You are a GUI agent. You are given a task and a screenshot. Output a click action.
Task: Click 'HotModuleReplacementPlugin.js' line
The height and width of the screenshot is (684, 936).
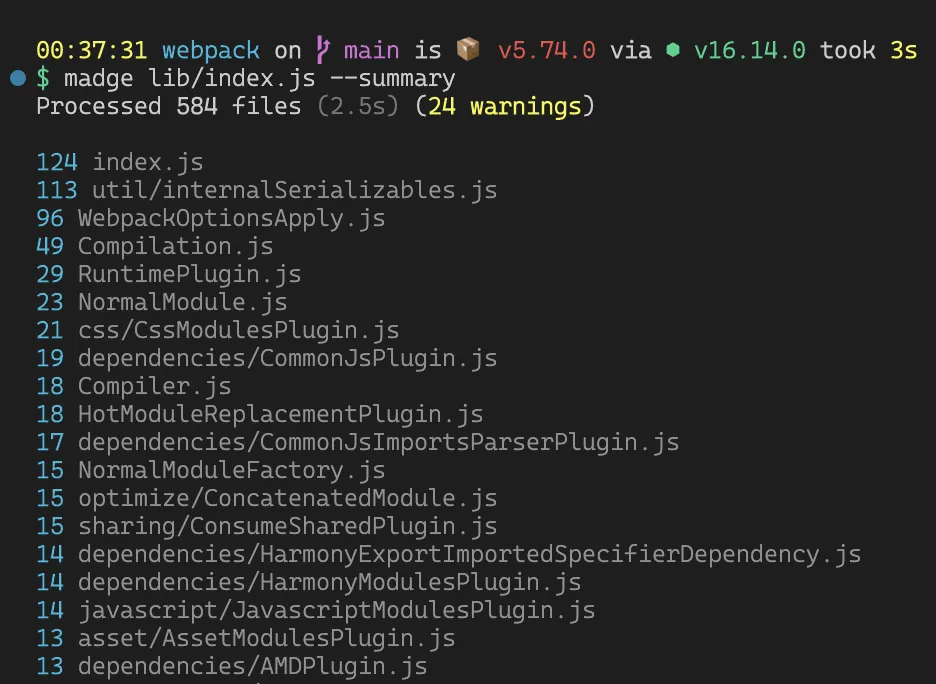(x=260, y=414)
